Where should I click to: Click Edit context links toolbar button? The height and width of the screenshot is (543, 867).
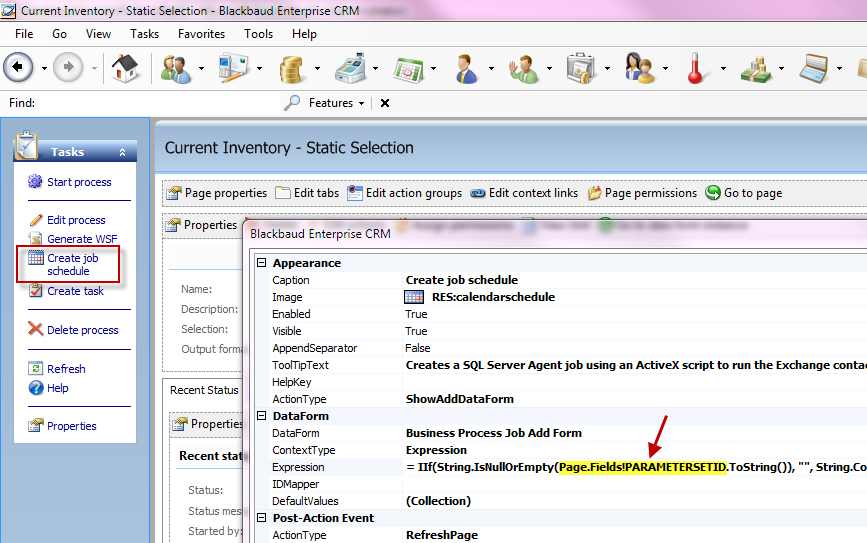(524, 193)
